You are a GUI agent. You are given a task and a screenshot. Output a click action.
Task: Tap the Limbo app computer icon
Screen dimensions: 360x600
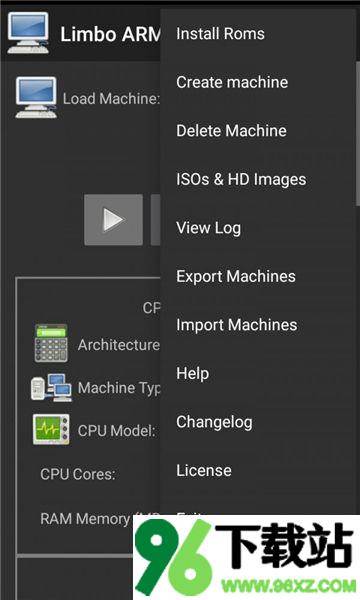pyautogui.click(x=28, y=33)
